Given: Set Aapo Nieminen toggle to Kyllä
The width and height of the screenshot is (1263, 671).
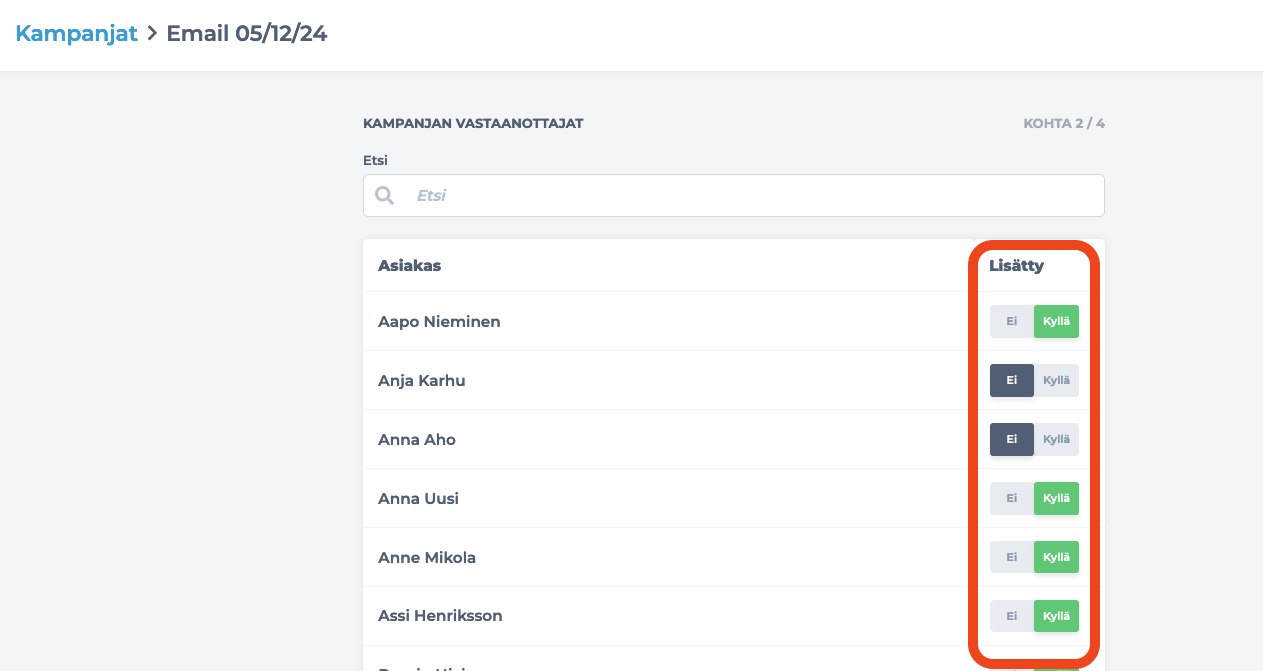Looking at the screenshot, I should point(1056,322).
